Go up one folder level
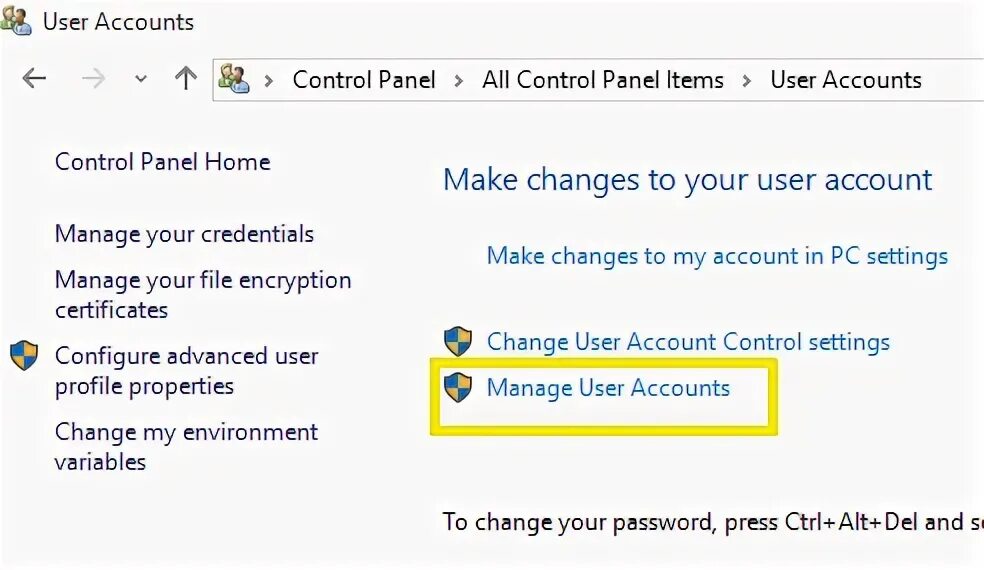Image resolution: width=984 pixels, height=570 pixels. click(185, 79)
